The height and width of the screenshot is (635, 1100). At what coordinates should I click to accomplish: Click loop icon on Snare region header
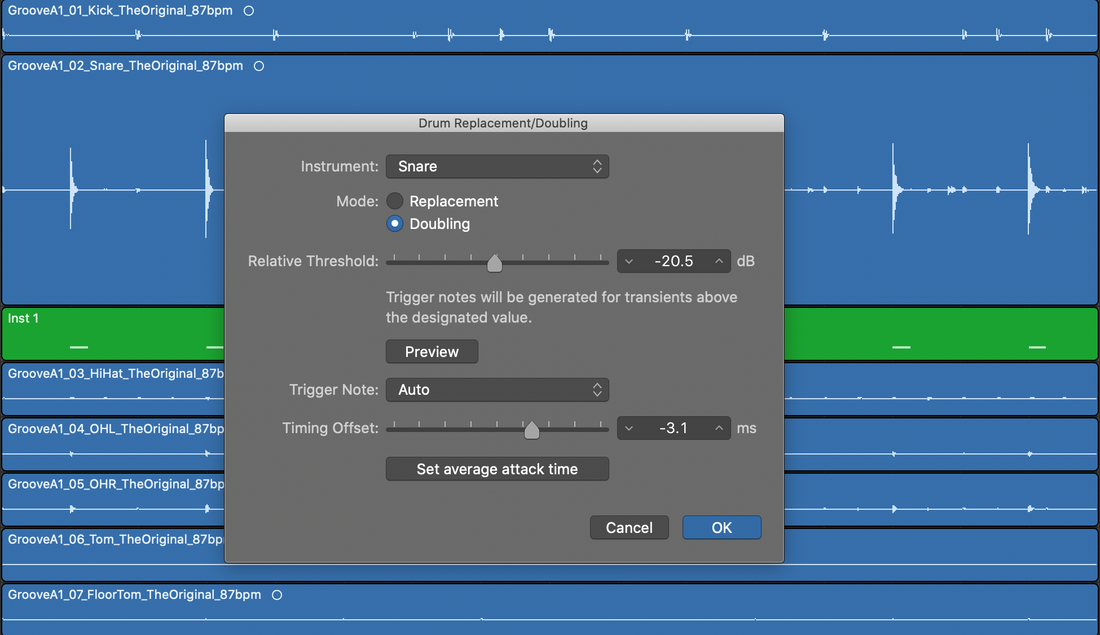(x=259, y=66)
